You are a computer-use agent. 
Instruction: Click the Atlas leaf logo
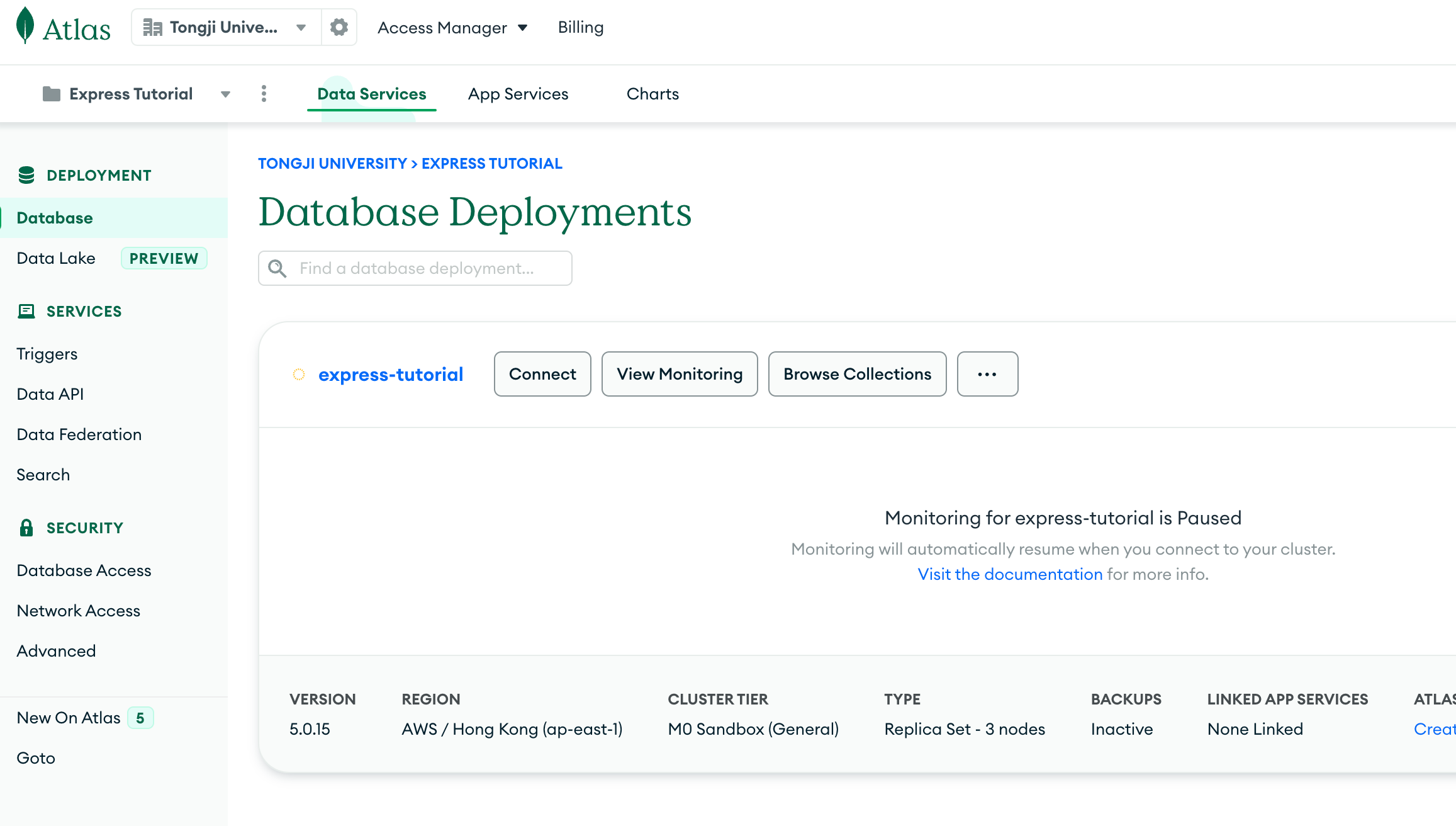click(x=25, y=26)
